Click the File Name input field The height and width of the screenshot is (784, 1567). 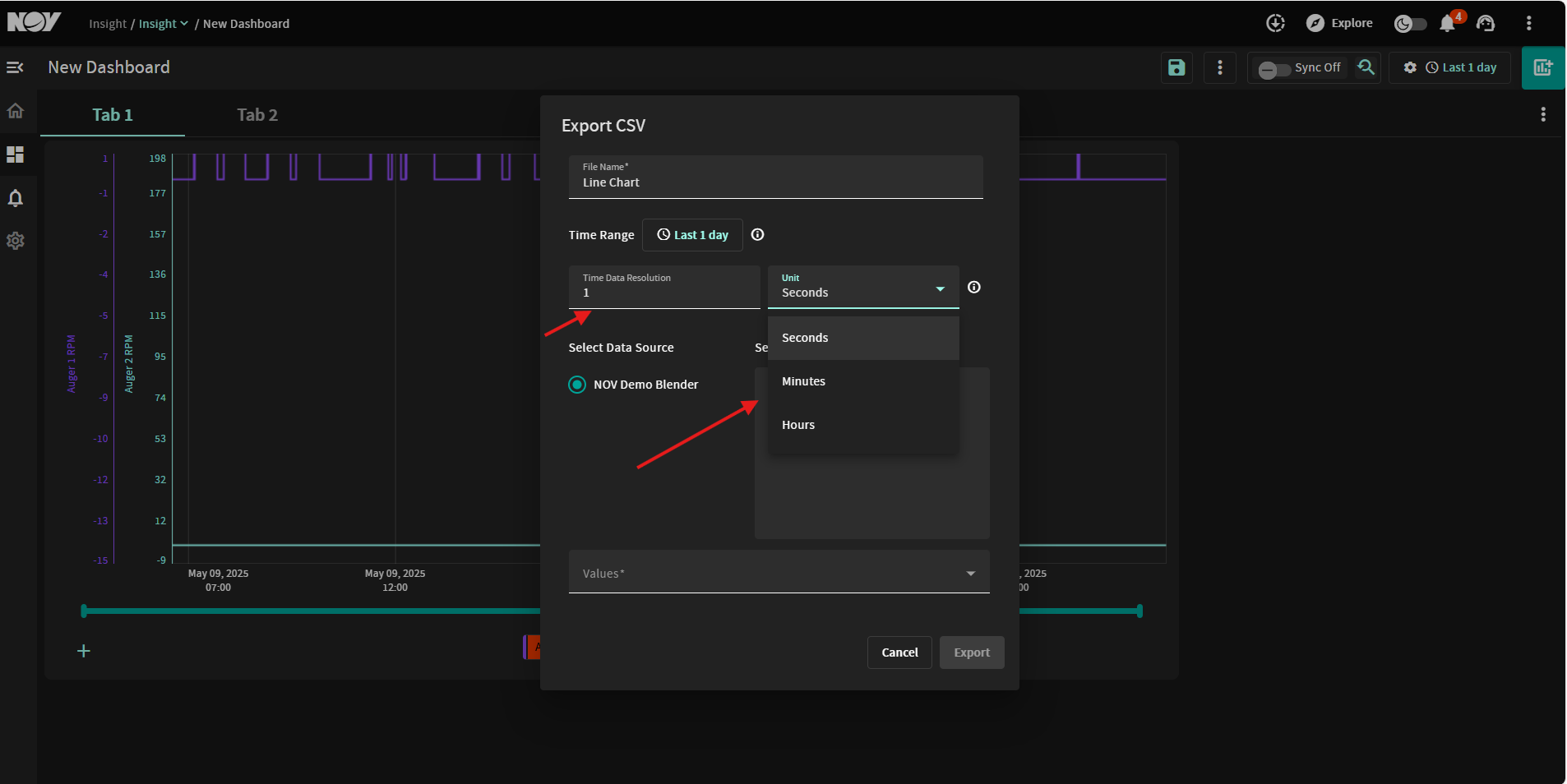(x=776, y=177)
